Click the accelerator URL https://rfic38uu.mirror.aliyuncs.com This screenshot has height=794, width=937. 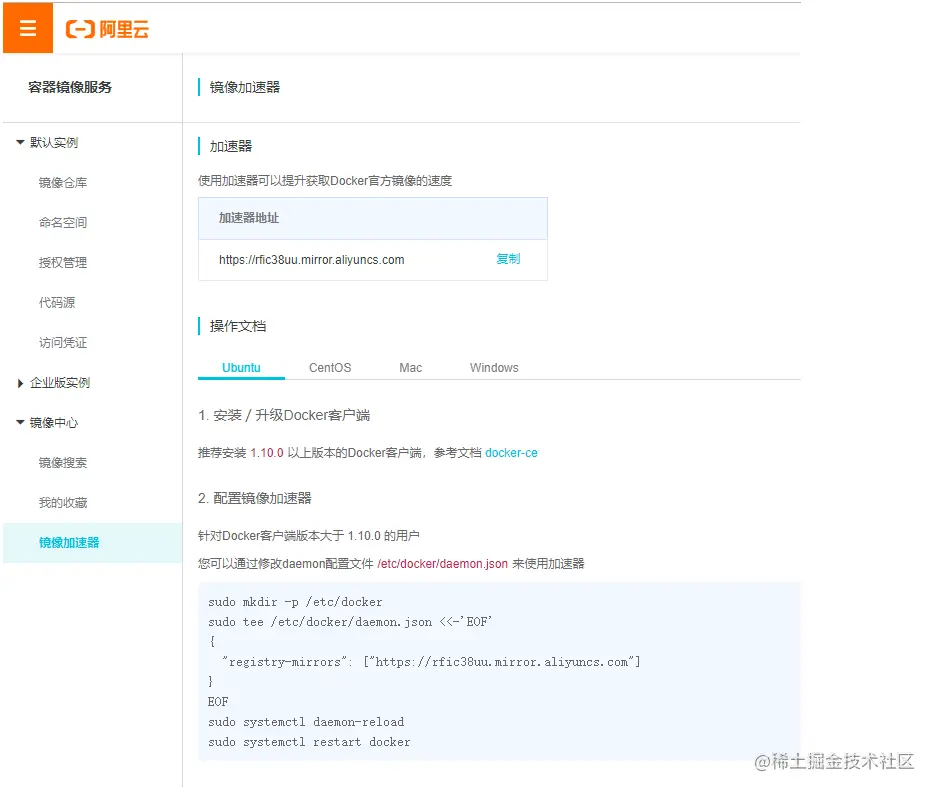311,260
